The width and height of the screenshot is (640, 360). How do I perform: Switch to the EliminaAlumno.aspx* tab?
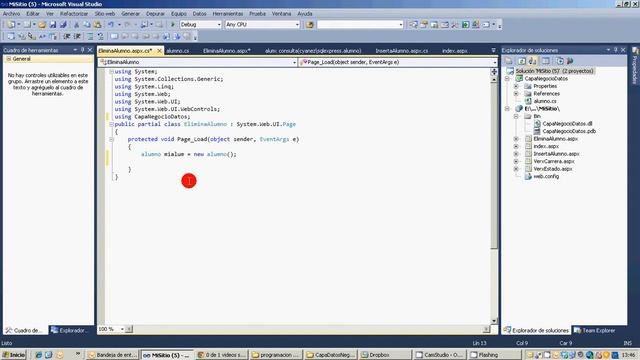pyautogui.click(x=227, y=51)
